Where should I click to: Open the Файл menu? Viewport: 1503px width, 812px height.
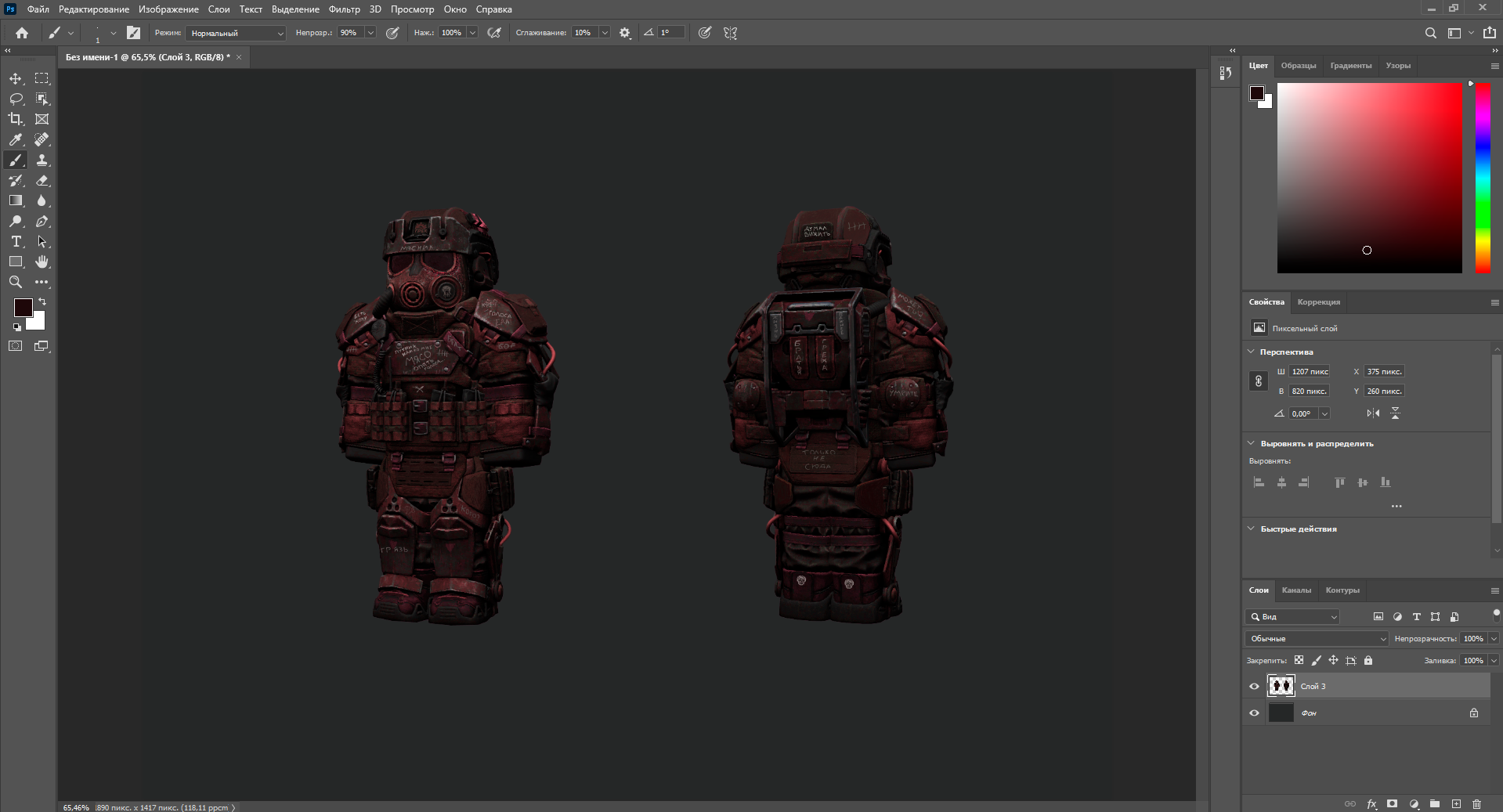pos(38,9)
